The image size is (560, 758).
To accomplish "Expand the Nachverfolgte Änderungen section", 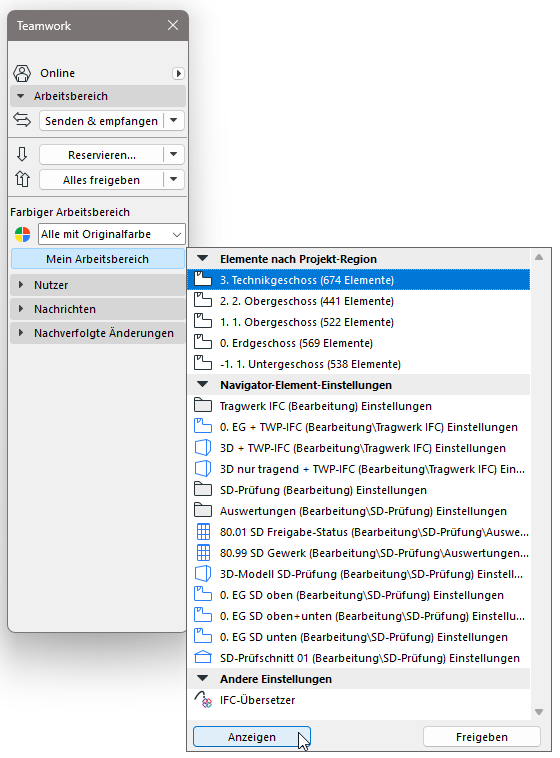I will [21, 333].
